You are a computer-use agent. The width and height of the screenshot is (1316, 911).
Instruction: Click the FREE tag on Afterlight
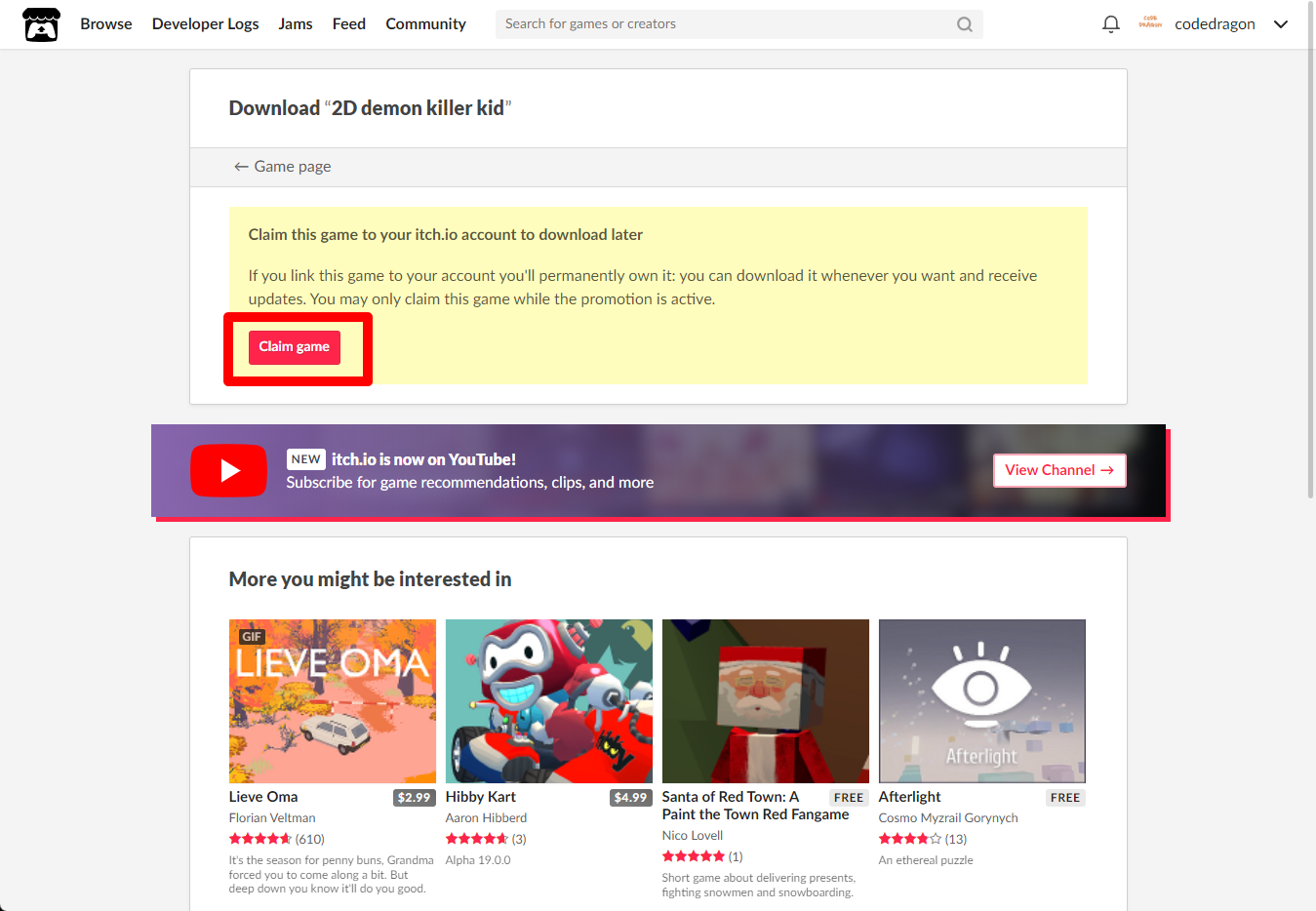pos(1065,798)
